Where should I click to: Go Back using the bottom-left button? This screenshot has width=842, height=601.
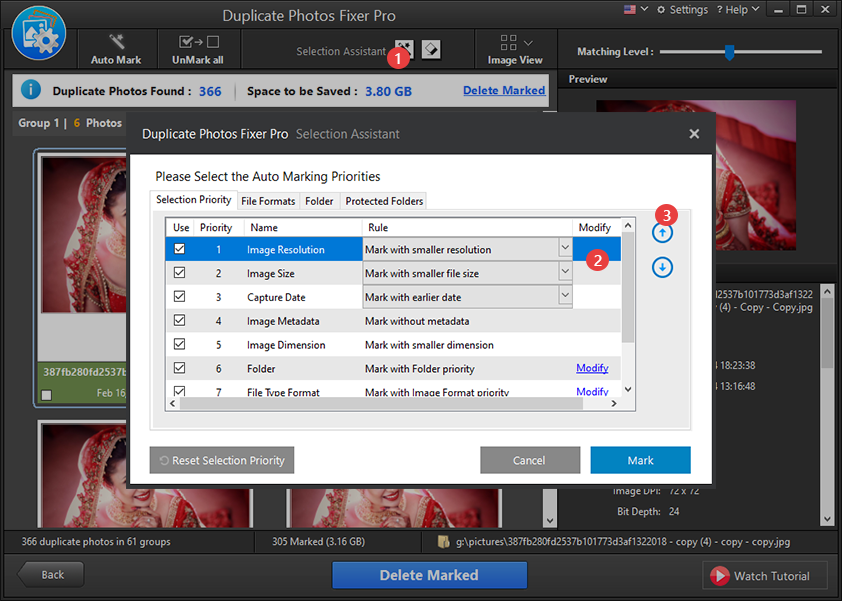click(x=51, y=575)
